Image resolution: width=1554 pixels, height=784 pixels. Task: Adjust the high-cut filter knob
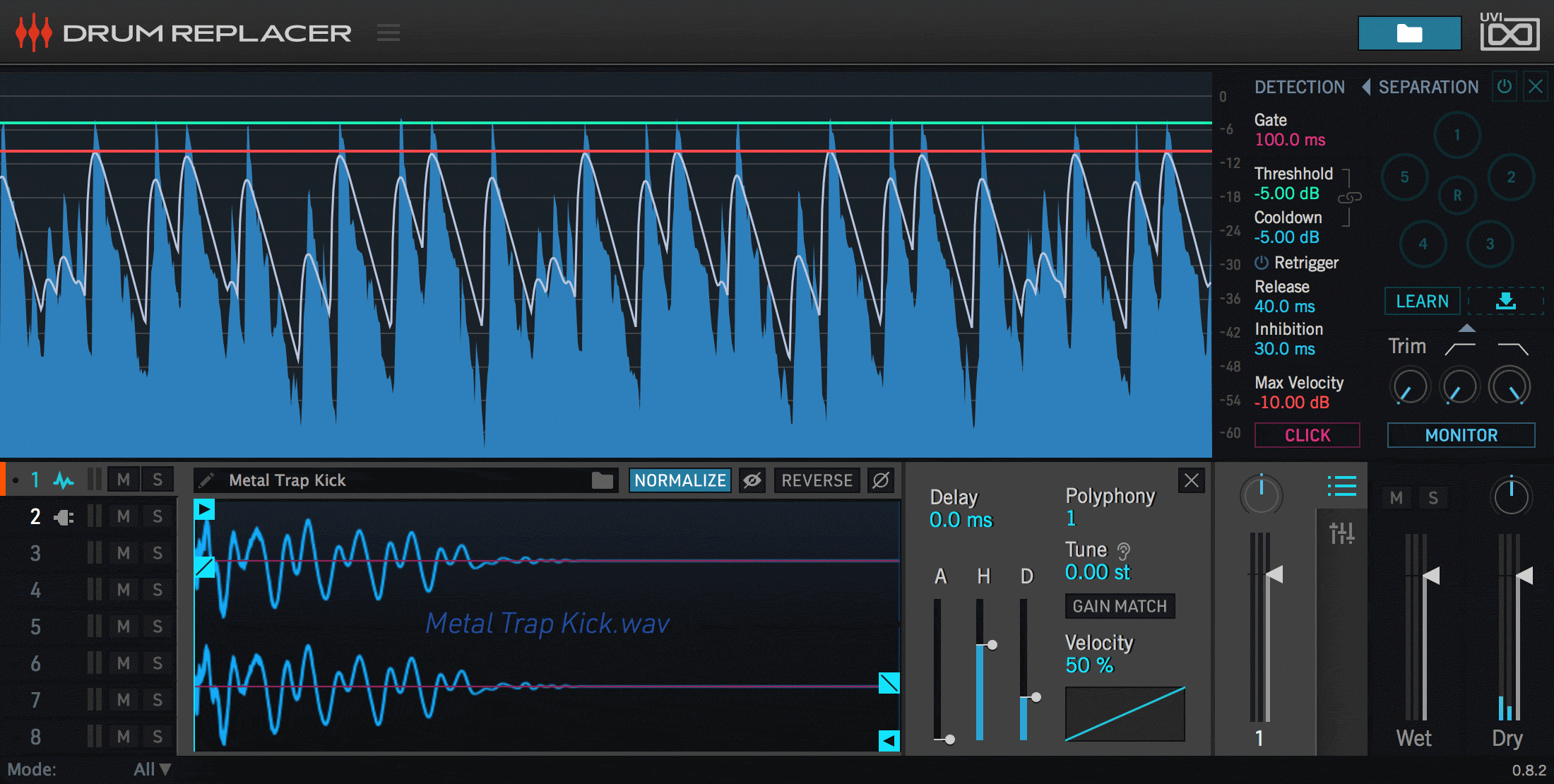(1509, 387)
